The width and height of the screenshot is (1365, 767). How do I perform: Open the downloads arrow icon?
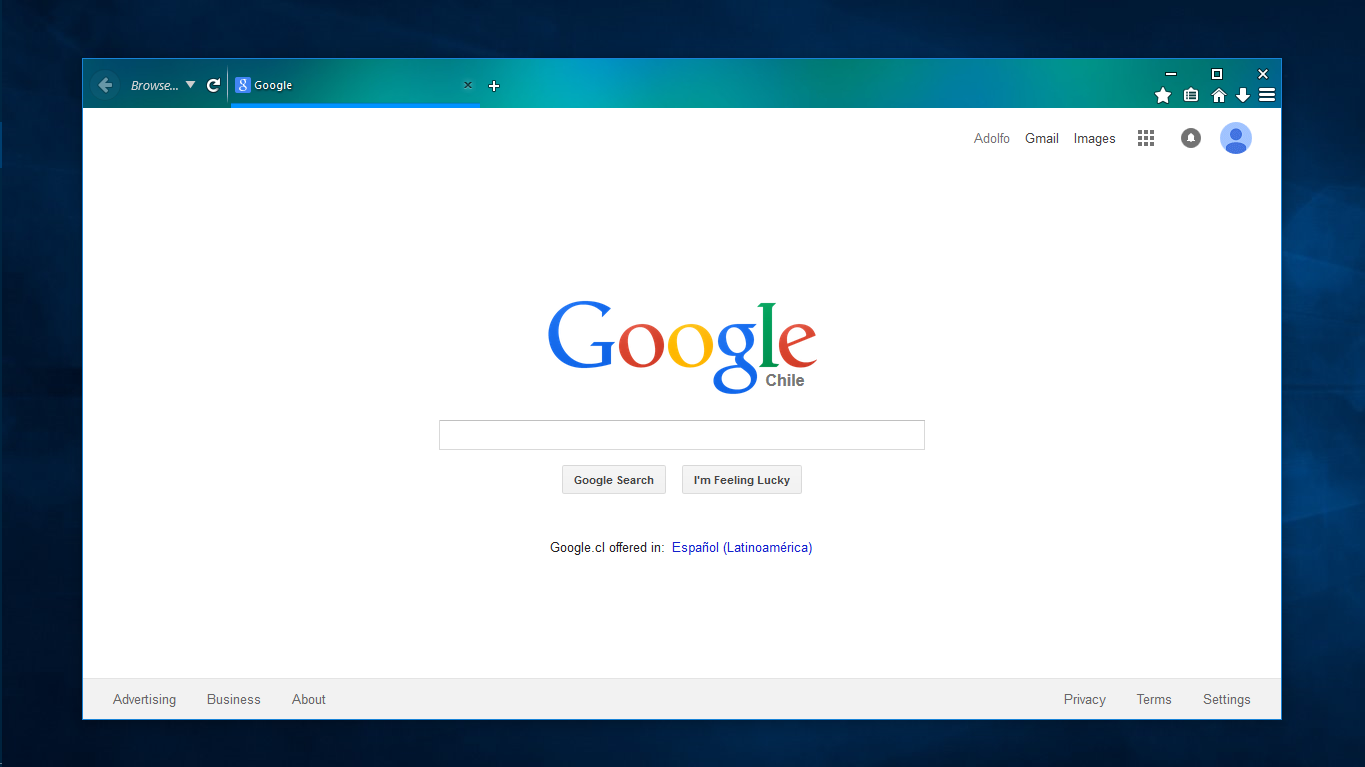coord(1243,95)
